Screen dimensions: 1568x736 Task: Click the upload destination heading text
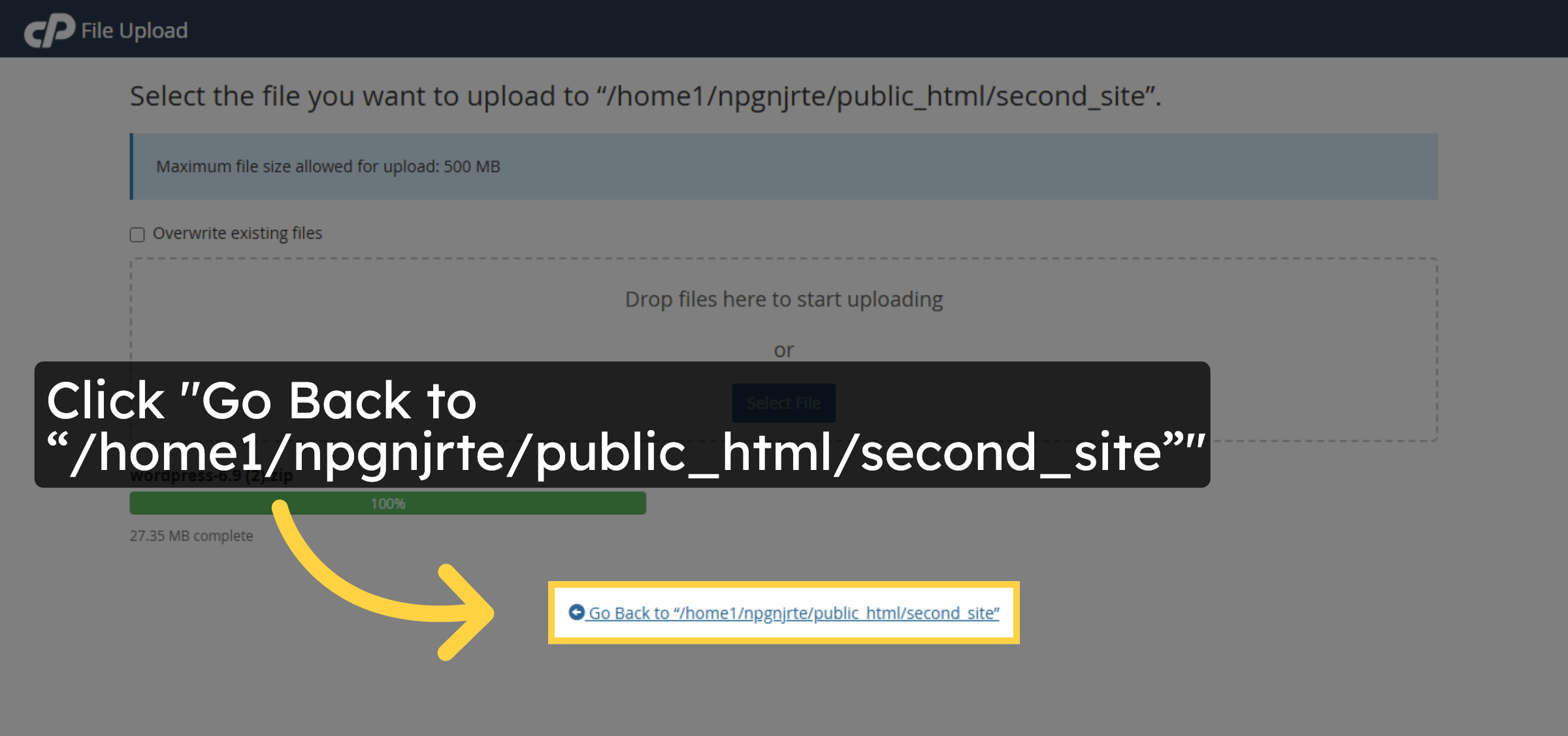[x=645, y=96]
